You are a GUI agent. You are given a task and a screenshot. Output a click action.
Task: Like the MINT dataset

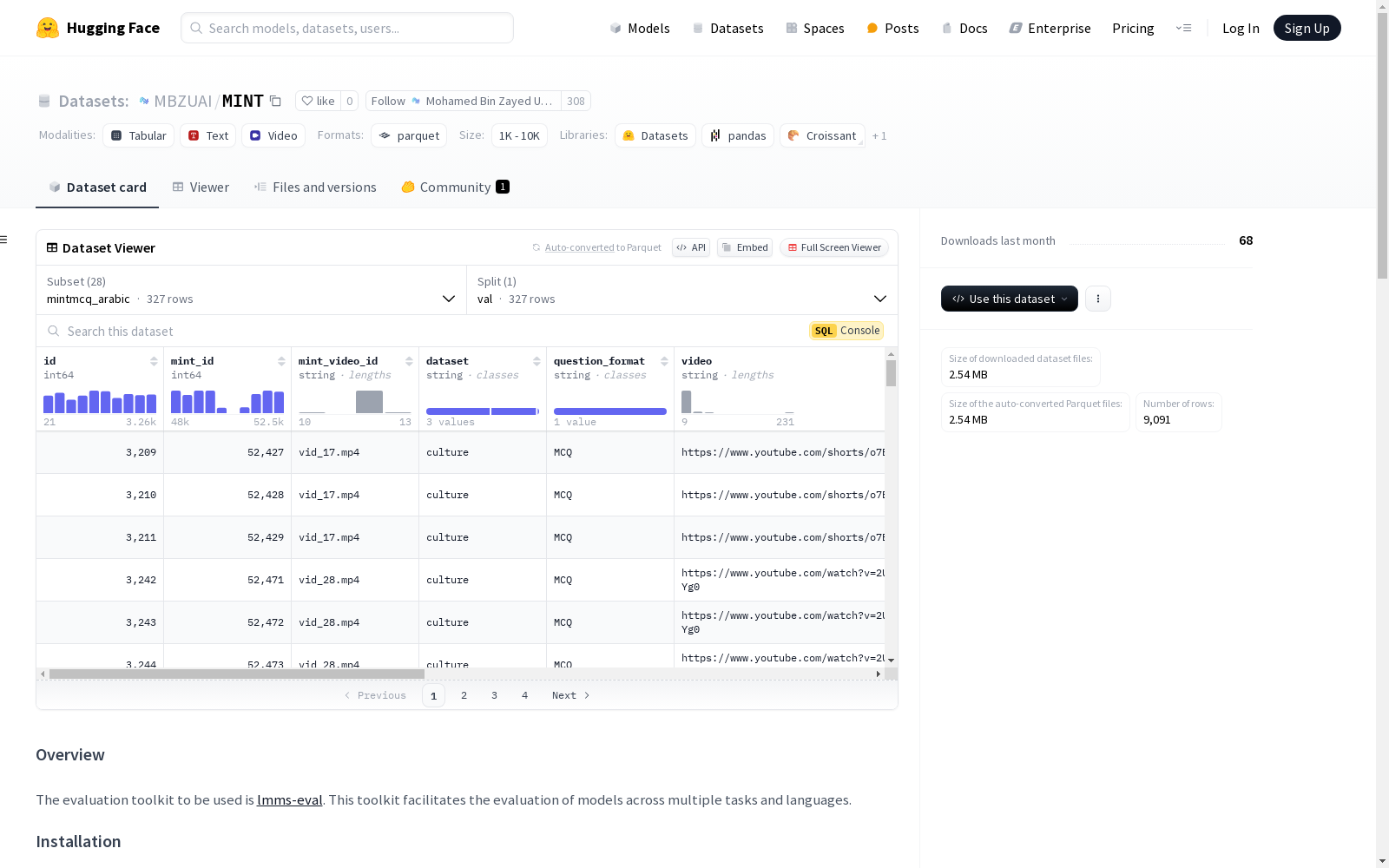click(318, 101)
